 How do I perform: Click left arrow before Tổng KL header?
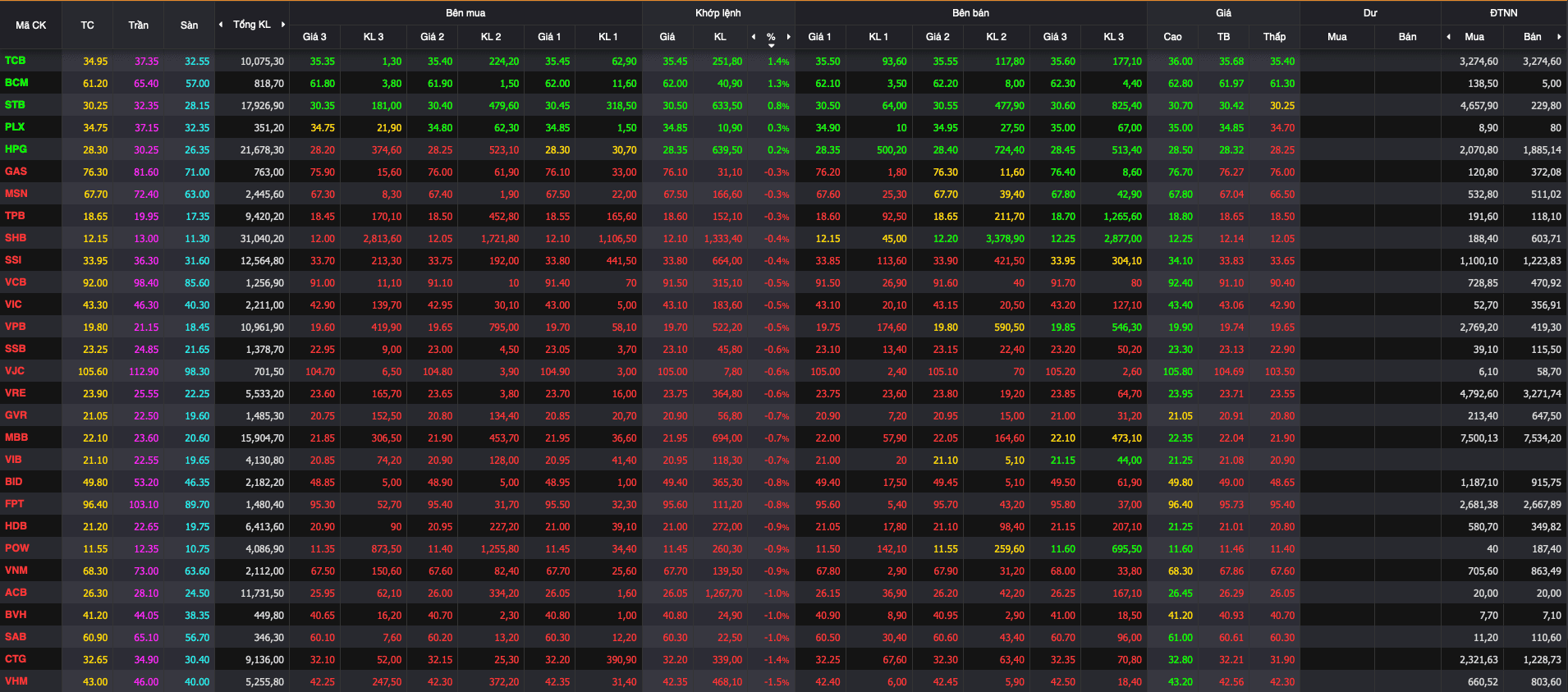(x=221, y=25)
